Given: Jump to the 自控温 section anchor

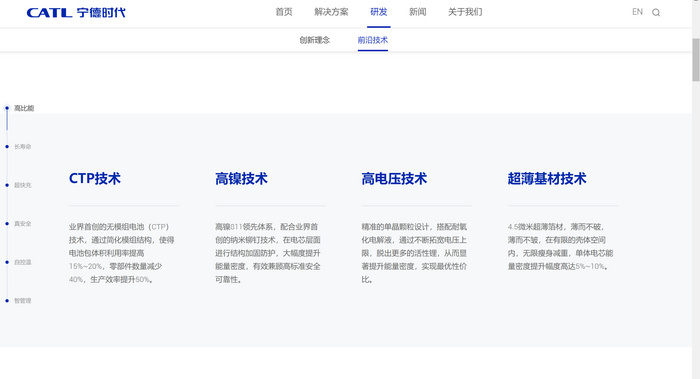Looking at the screenshot, I should (x=22, y=262).
